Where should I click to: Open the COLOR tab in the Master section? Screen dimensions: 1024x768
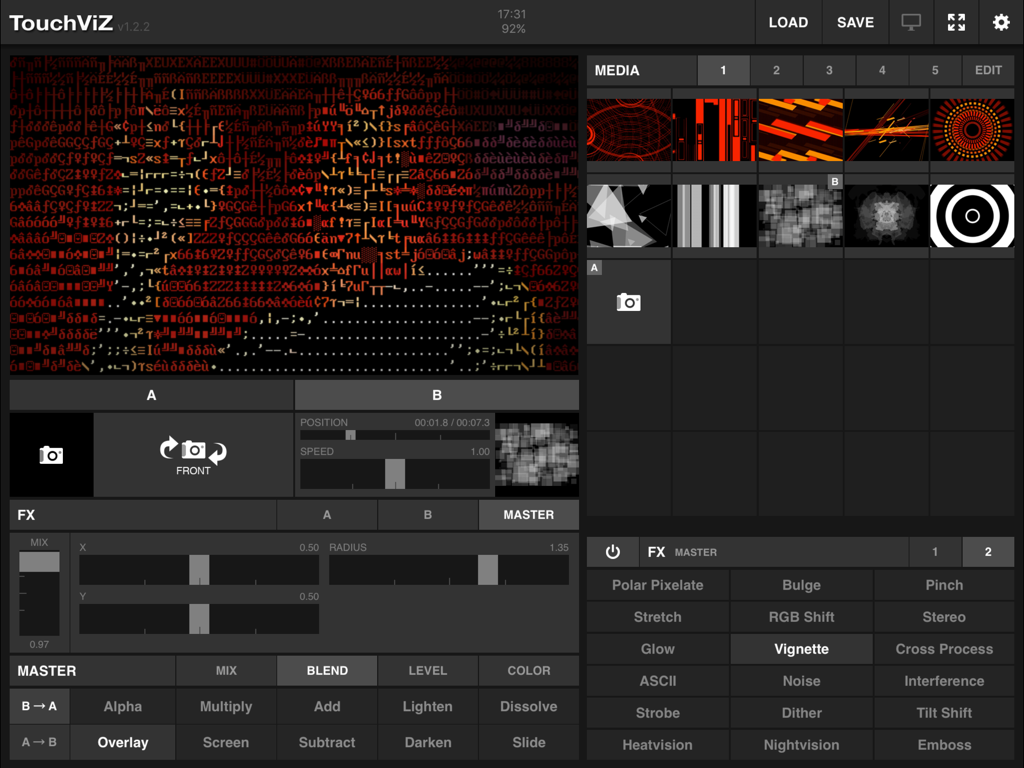point(528,670)
